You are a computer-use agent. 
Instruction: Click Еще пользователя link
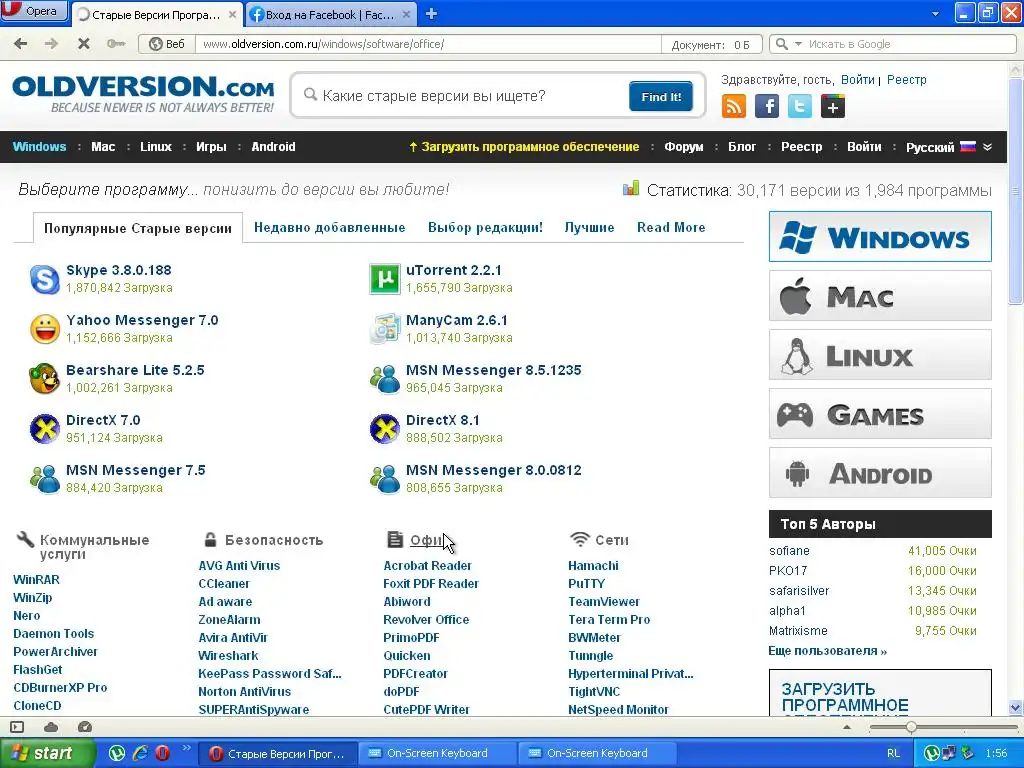click(x=827, y=651)
